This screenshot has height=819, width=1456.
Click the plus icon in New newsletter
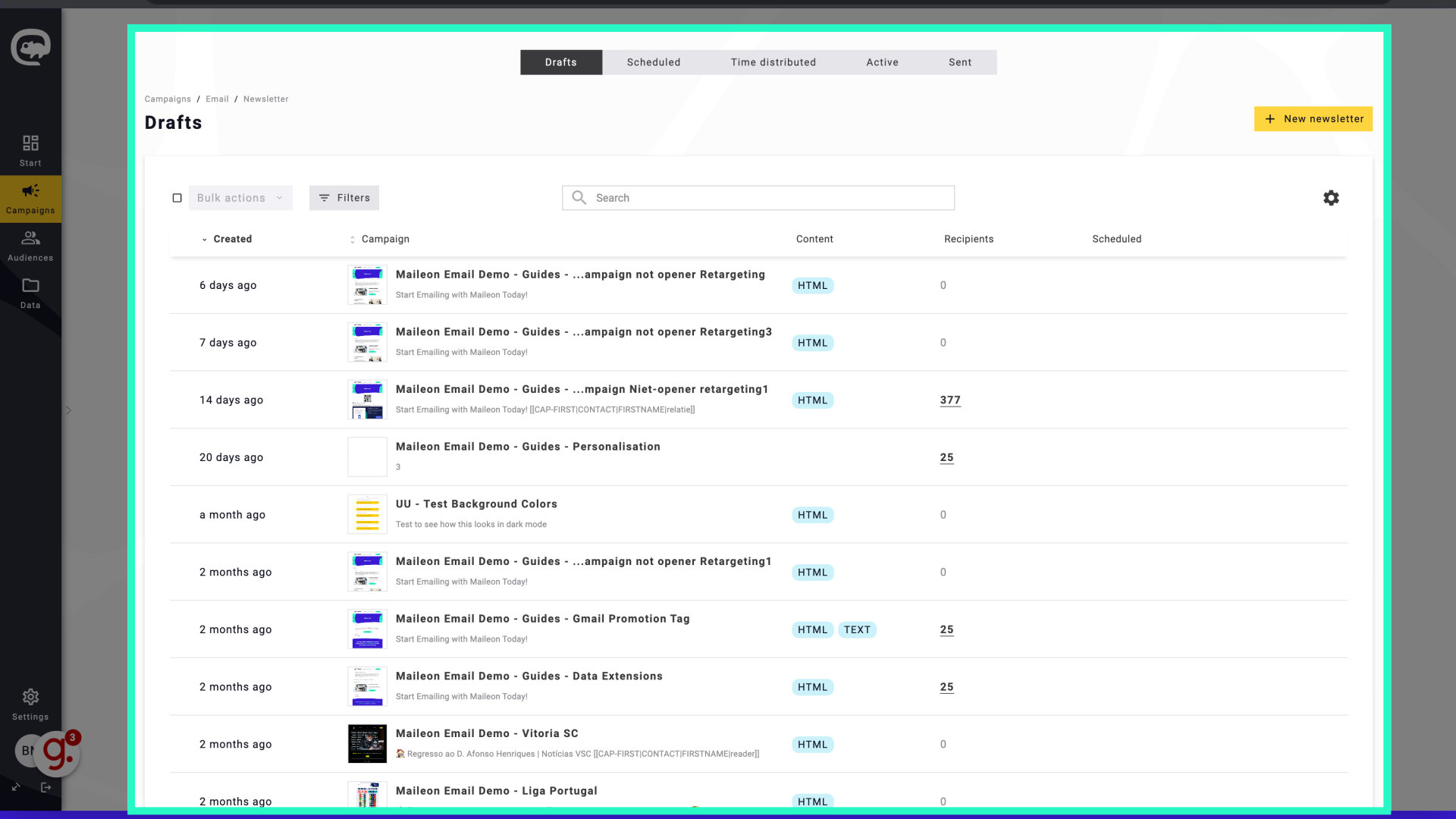tap(1270, 119)
